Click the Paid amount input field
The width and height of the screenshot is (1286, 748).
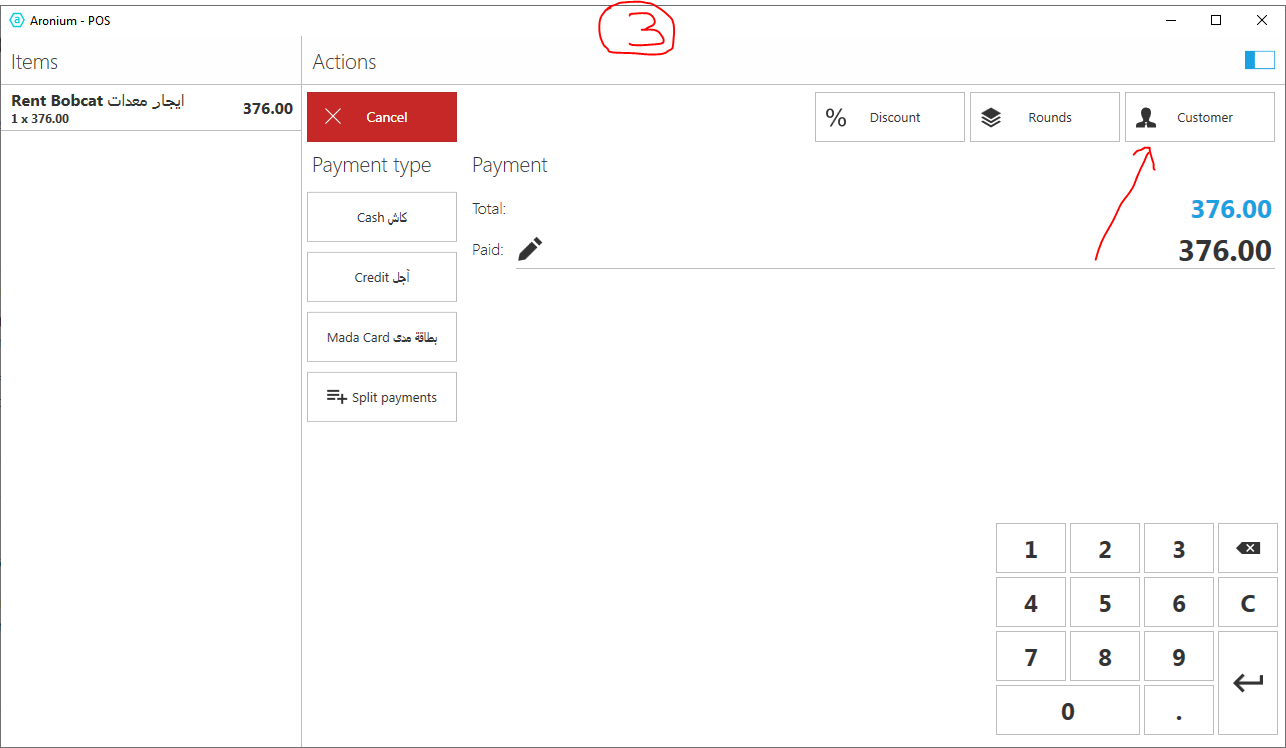900,250
